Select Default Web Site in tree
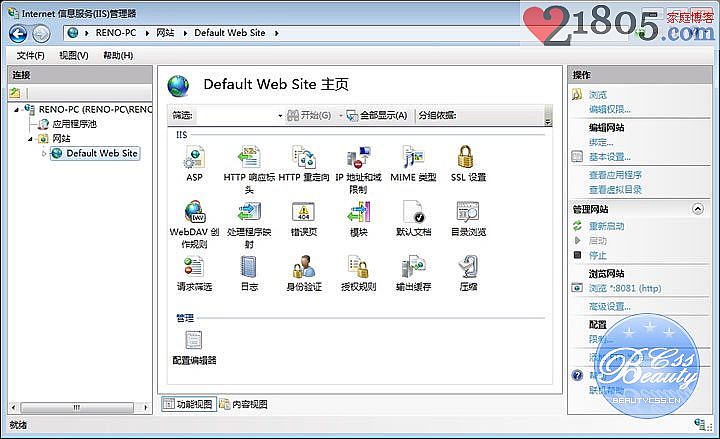Image resolution: width=720 pixels, height=439 pixels. [x=95, y=153]
